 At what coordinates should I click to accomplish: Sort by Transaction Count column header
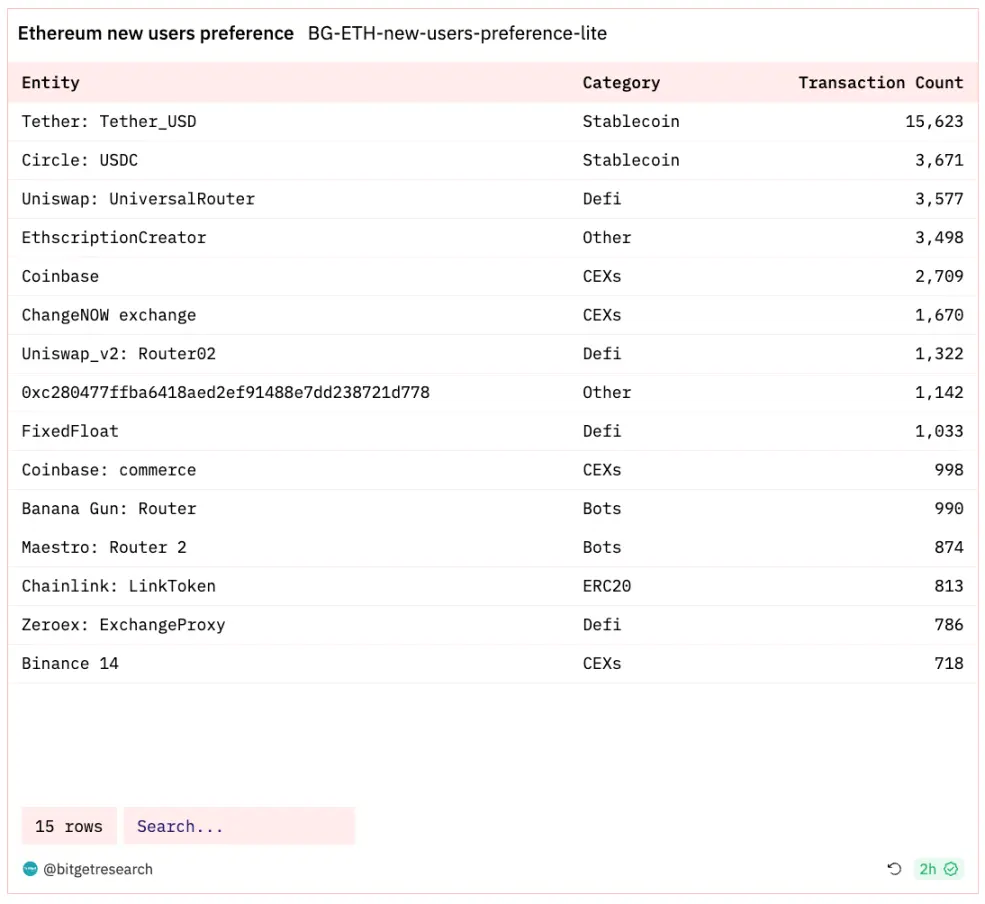tap(880, 83)
